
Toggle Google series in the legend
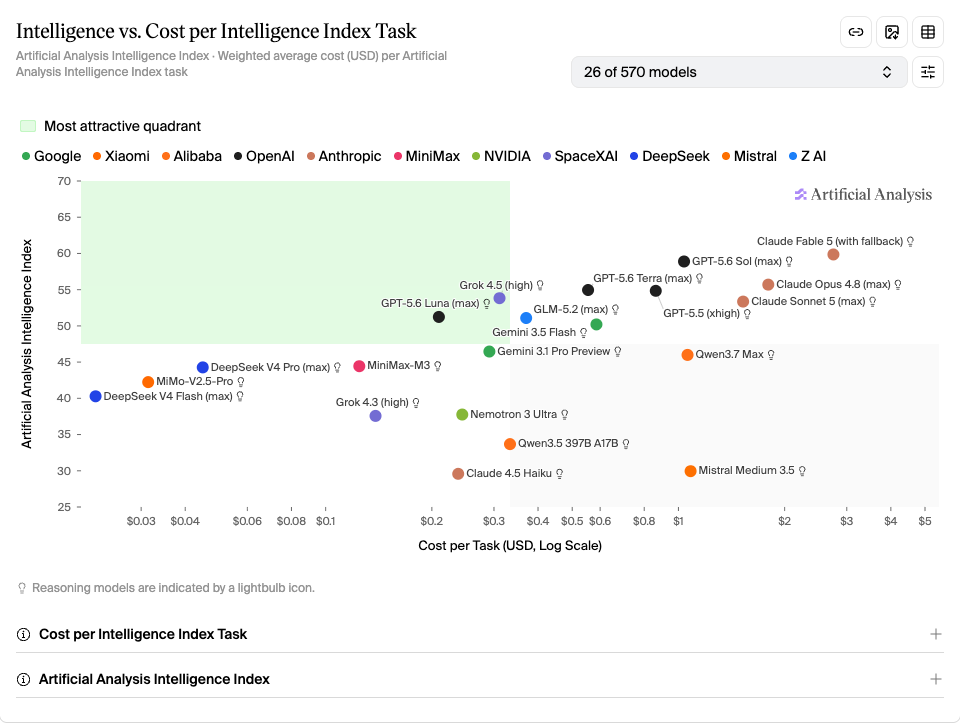coord(51,156)
